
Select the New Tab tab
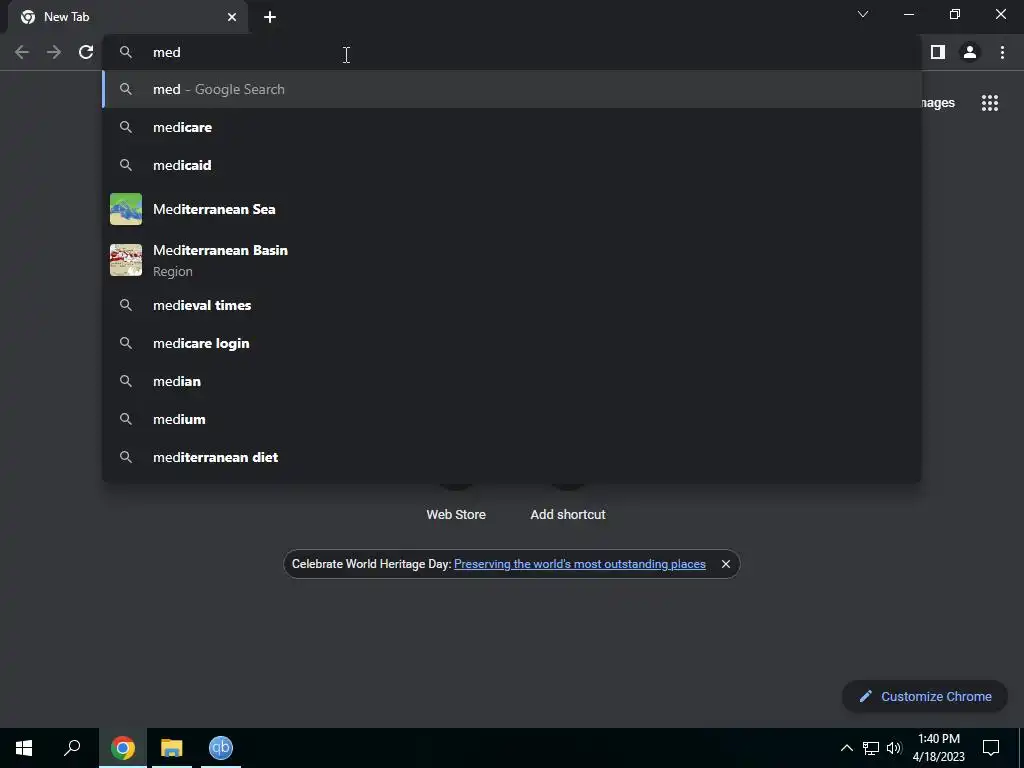(127, 17)
